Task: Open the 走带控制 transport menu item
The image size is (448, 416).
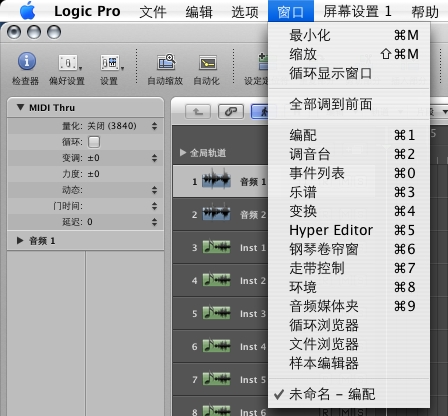Action: coord(349,268)
